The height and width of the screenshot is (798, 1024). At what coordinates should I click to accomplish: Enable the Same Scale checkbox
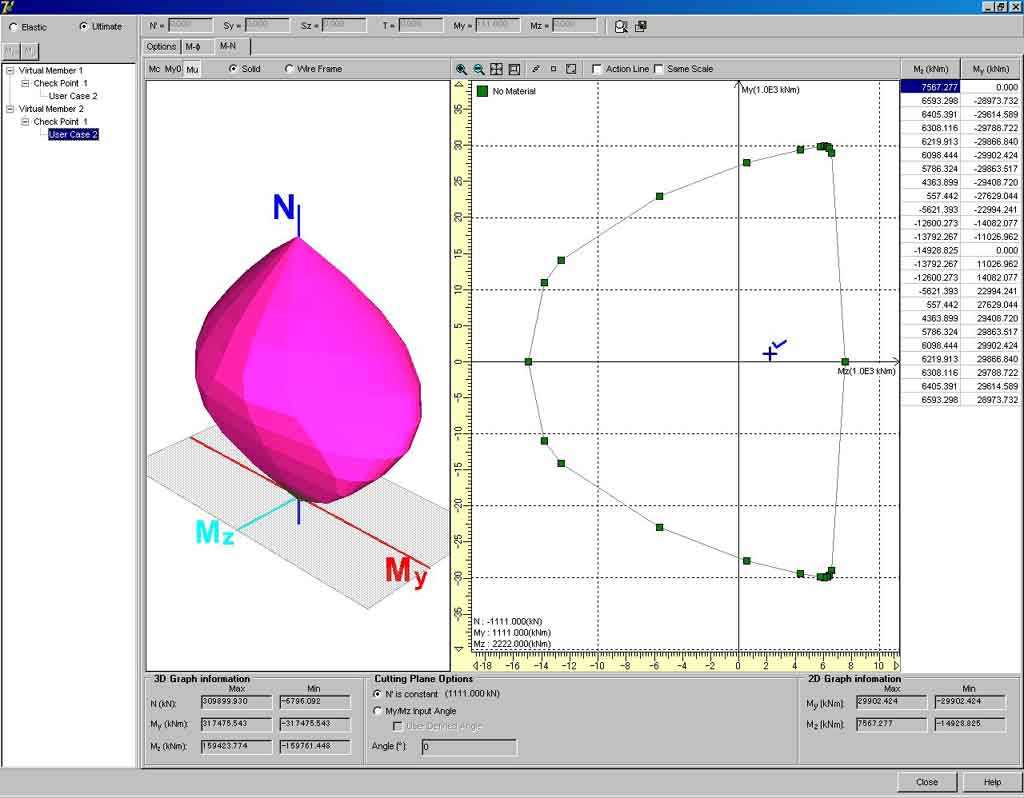pyautogui.click(x=658, y=69)
